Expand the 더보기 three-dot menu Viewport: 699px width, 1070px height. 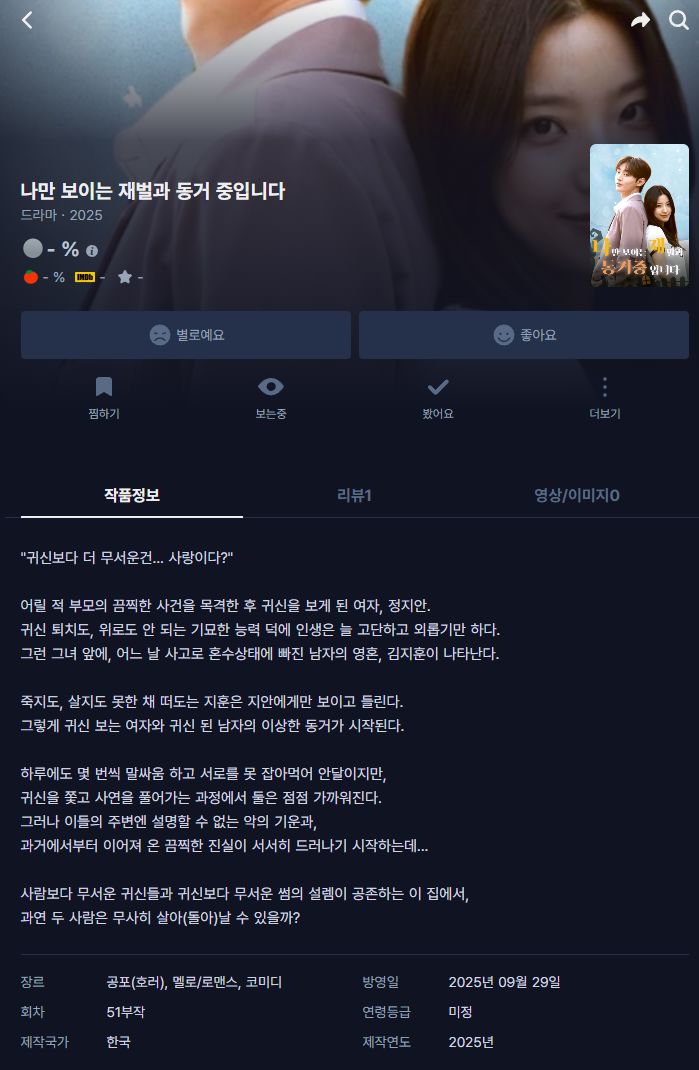click(605, 398)
